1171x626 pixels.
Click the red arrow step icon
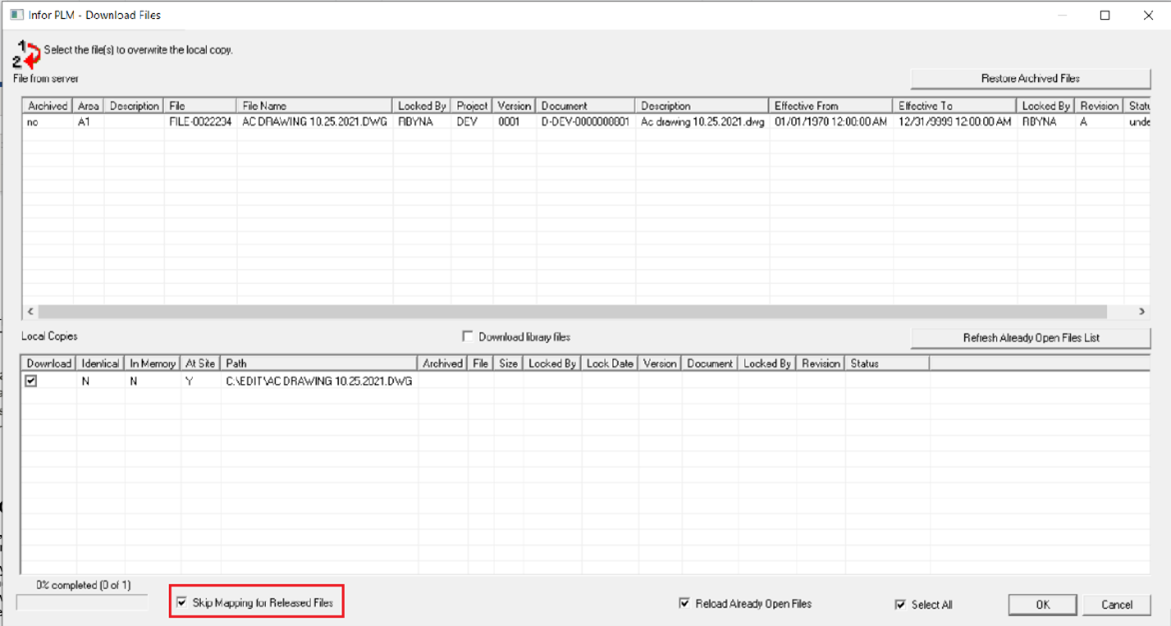(x=30, y=54)
